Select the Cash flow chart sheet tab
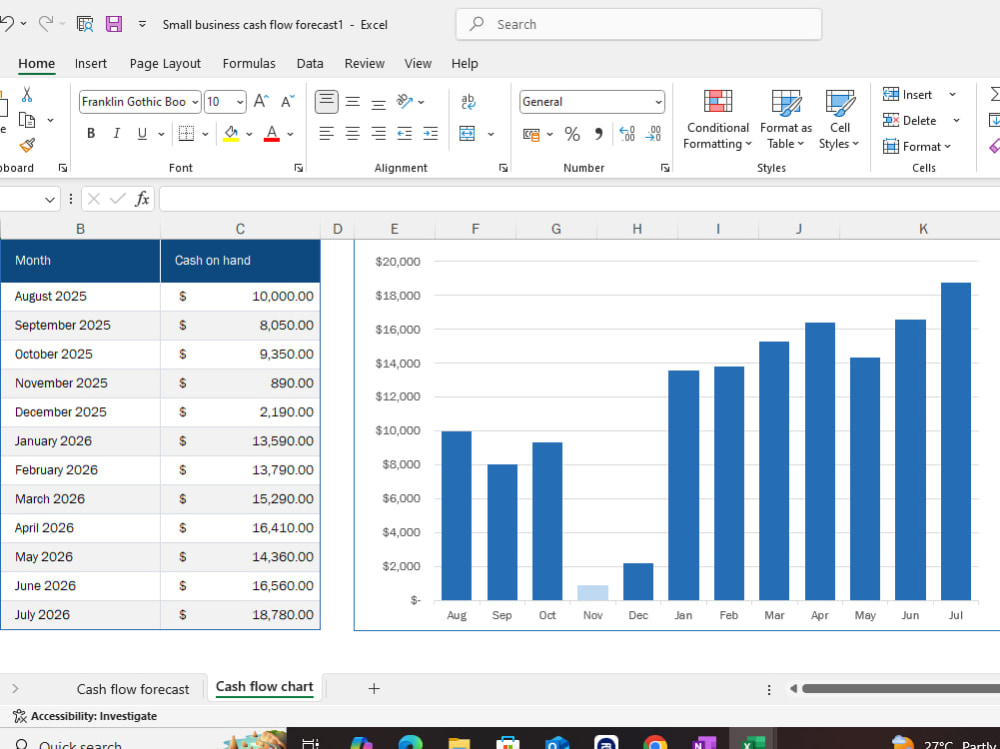Image resolution: width=1000 pixels, height=749 pixels. pos(265,687)
